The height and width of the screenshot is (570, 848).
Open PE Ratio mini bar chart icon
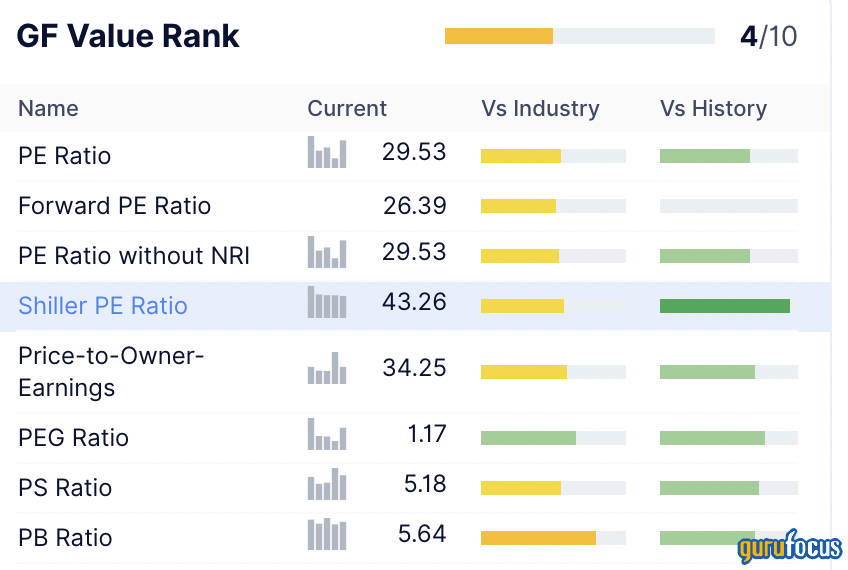[x=327, y=152]
